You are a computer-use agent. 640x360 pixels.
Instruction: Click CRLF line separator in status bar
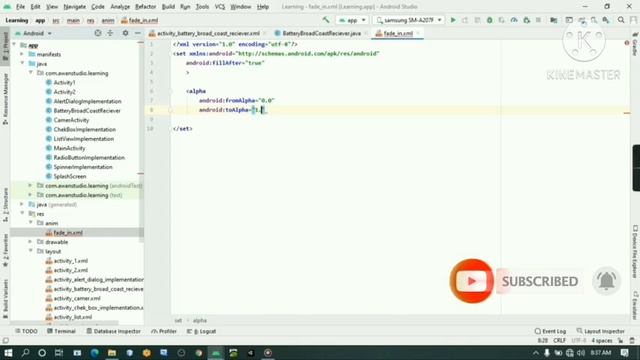(x=560, y=340)
